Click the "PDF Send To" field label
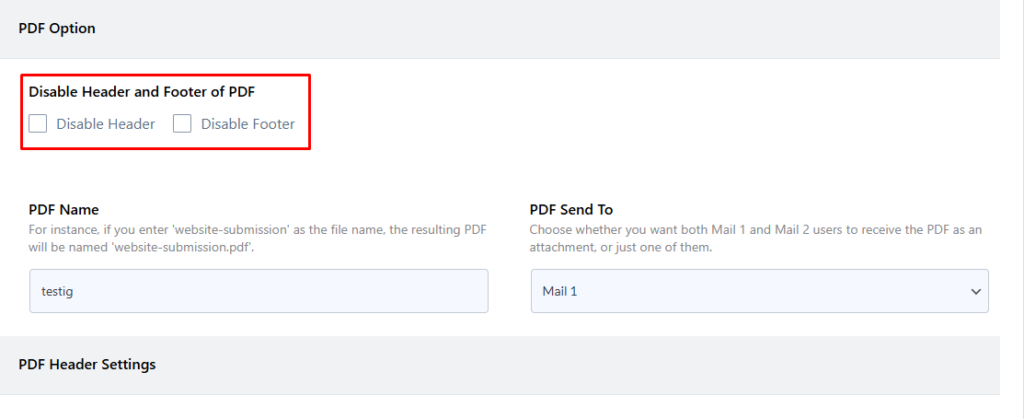This screenshot has width=1024, height=419. click(571, 210)
